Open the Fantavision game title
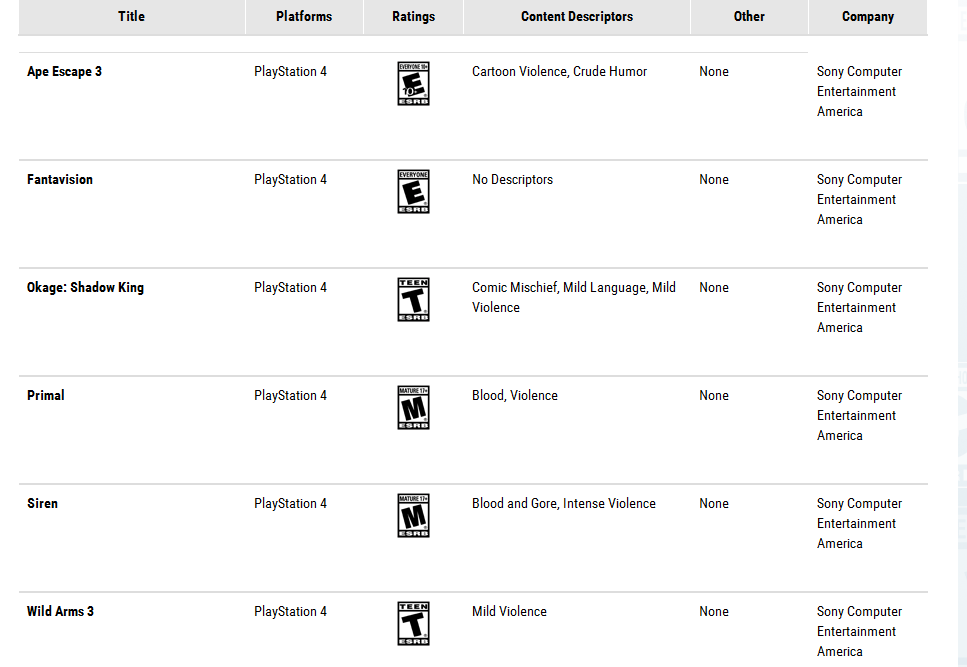The height and width of the screenshot is (667, 967). (x=60, y=180)
